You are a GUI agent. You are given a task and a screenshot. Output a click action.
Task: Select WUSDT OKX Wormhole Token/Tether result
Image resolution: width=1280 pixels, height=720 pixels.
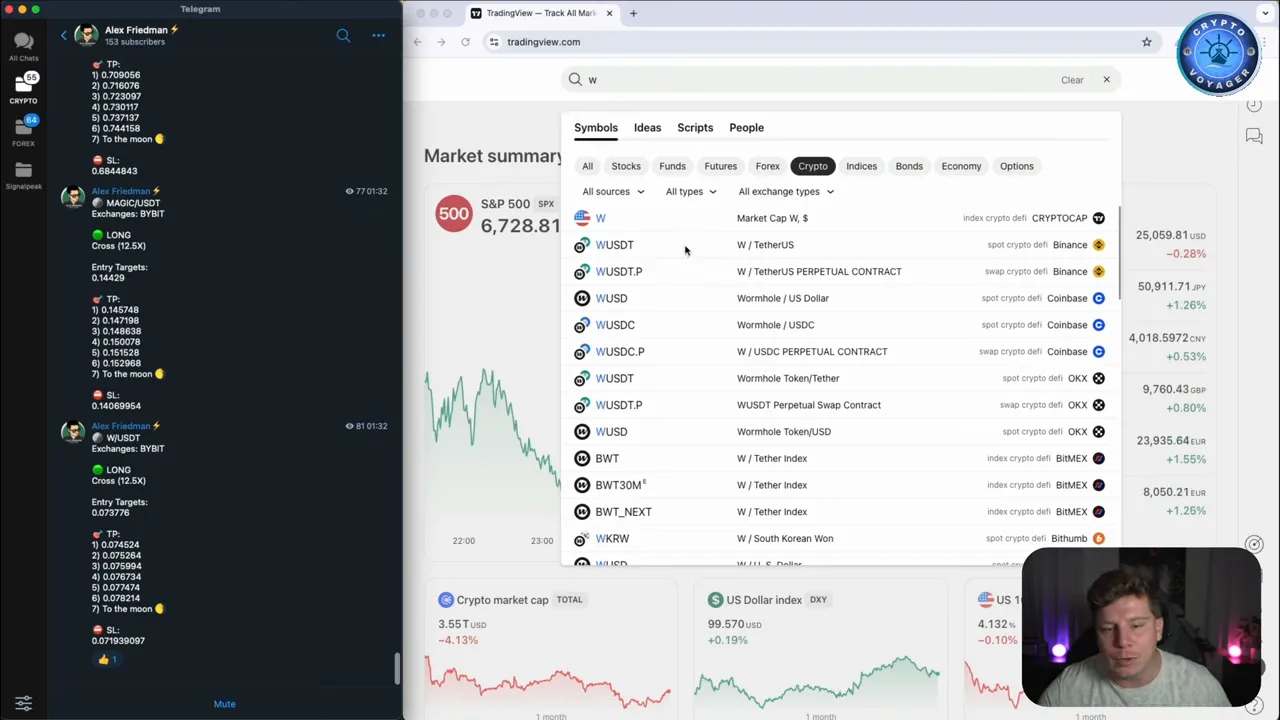[840, 378]
